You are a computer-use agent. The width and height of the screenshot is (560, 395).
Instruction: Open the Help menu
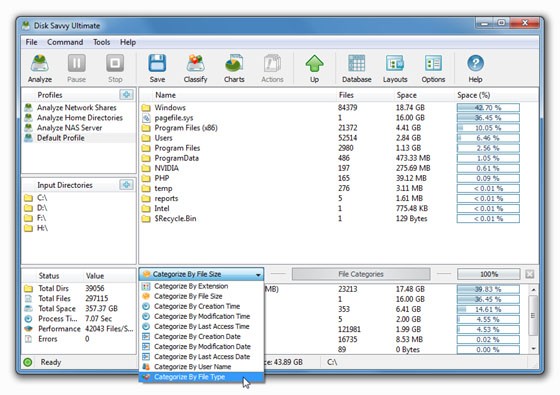128,42
